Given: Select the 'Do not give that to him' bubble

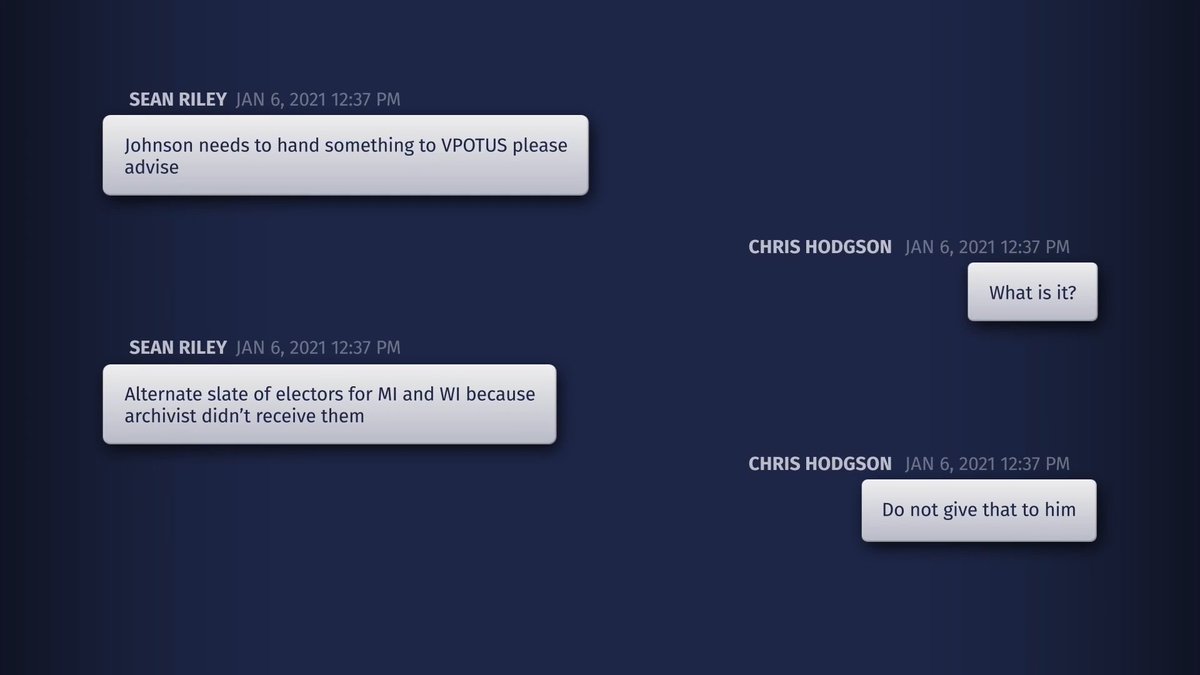Looking at the screenshot, I should tap(979, 510).
